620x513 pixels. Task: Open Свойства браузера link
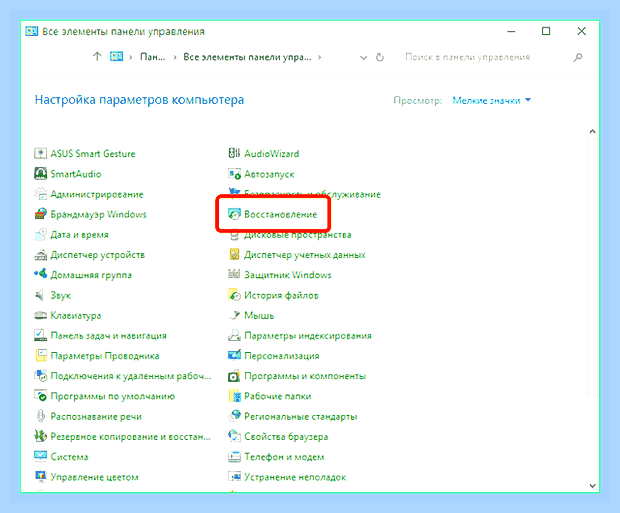point(286,437)
